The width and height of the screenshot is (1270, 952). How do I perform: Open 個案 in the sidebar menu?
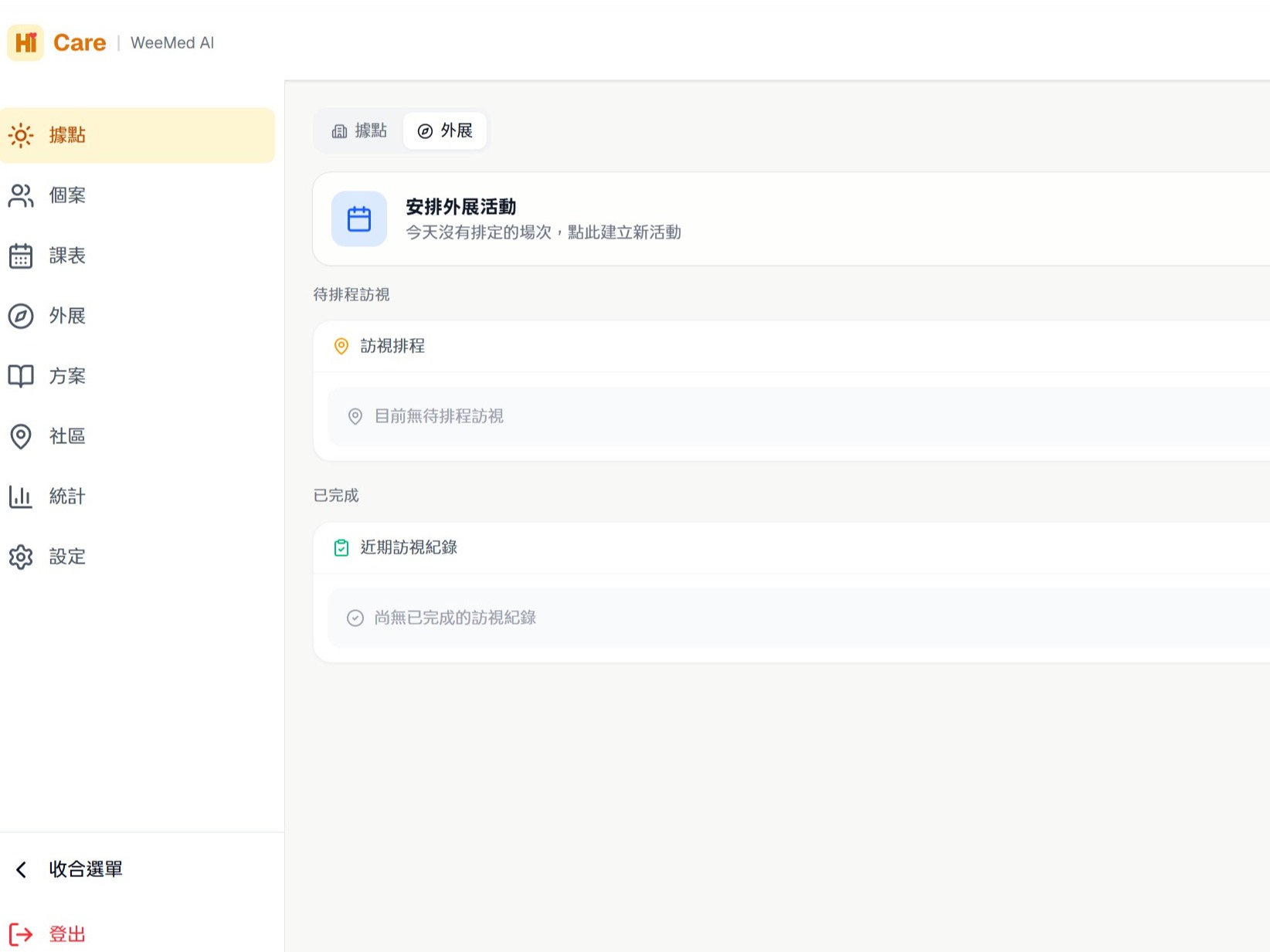[138, 196]
